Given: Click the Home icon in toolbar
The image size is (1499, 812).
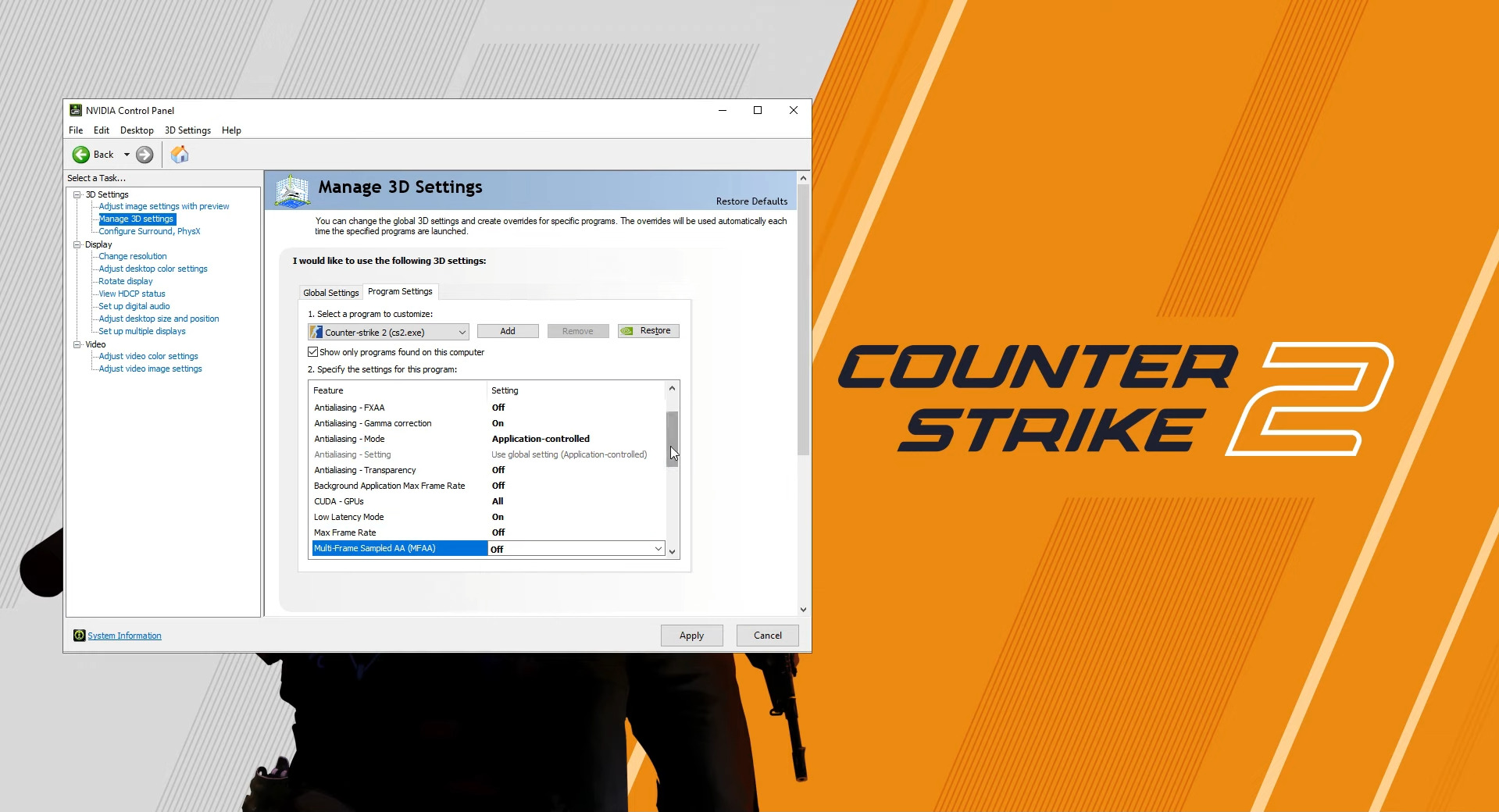Looking at the screenshot, I should 180,155.
